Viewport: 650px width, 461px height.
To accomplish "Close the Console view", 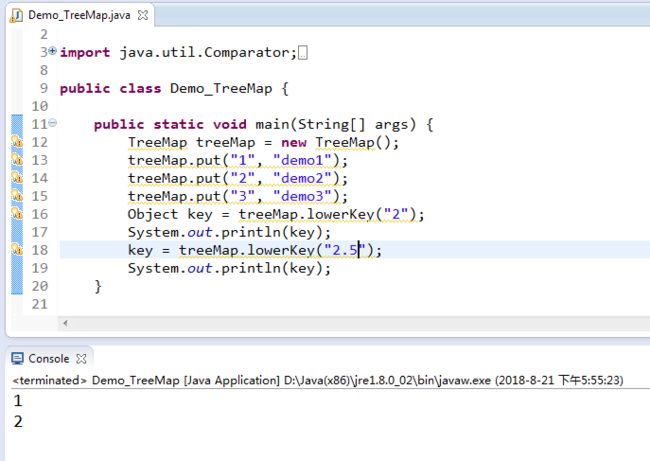I will point(82,359).
